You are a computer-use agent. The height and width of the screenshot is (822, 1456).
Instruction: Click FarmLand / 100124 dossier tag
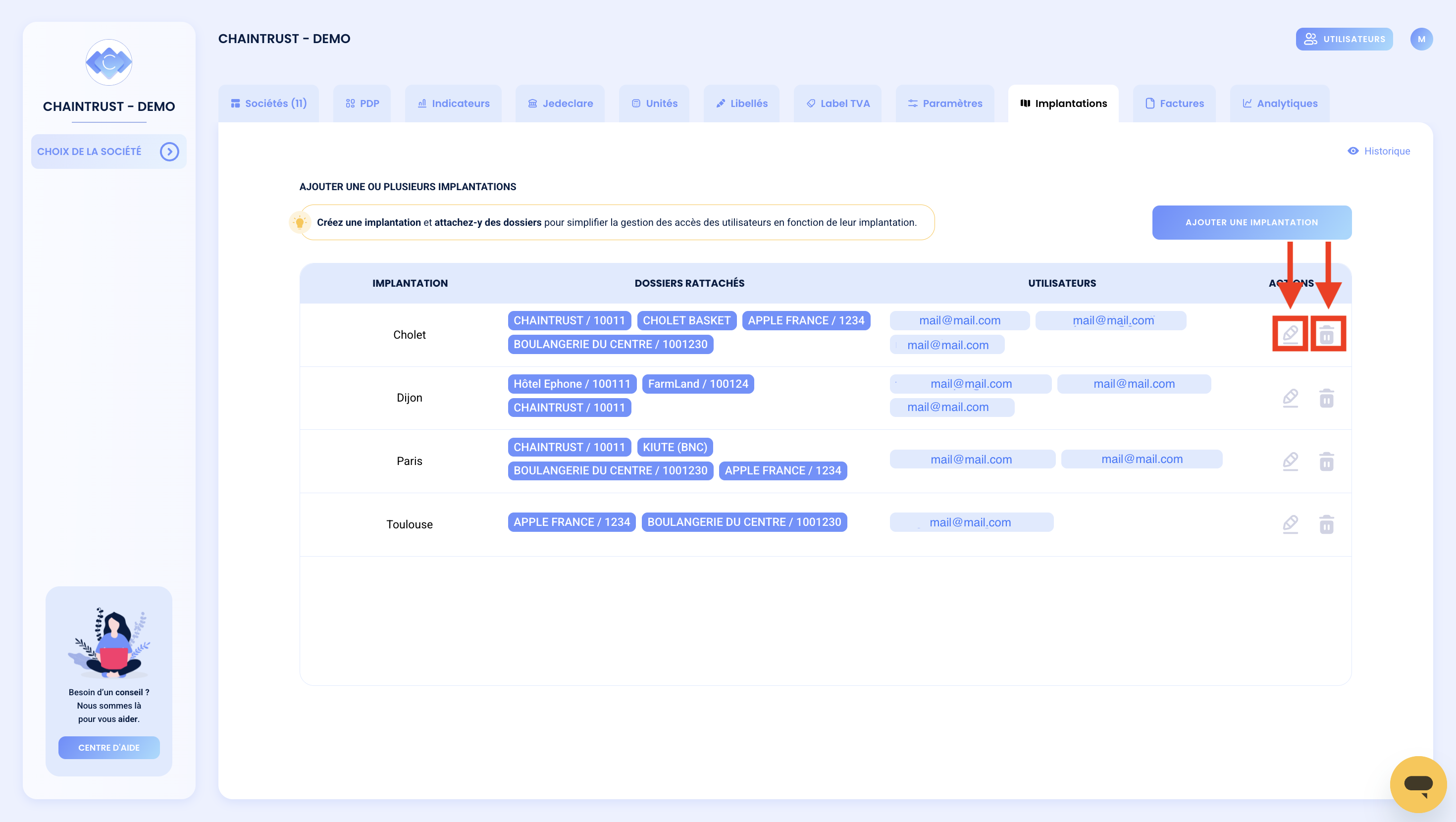point(697,384)
